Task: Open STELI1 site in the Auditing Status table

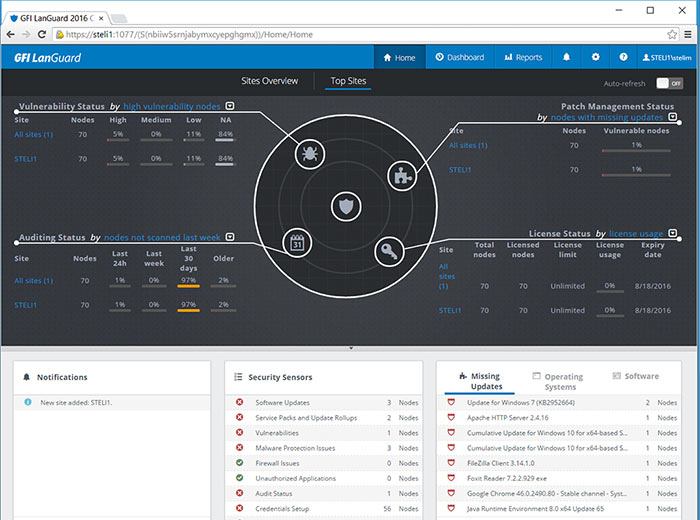Action: 25,305
